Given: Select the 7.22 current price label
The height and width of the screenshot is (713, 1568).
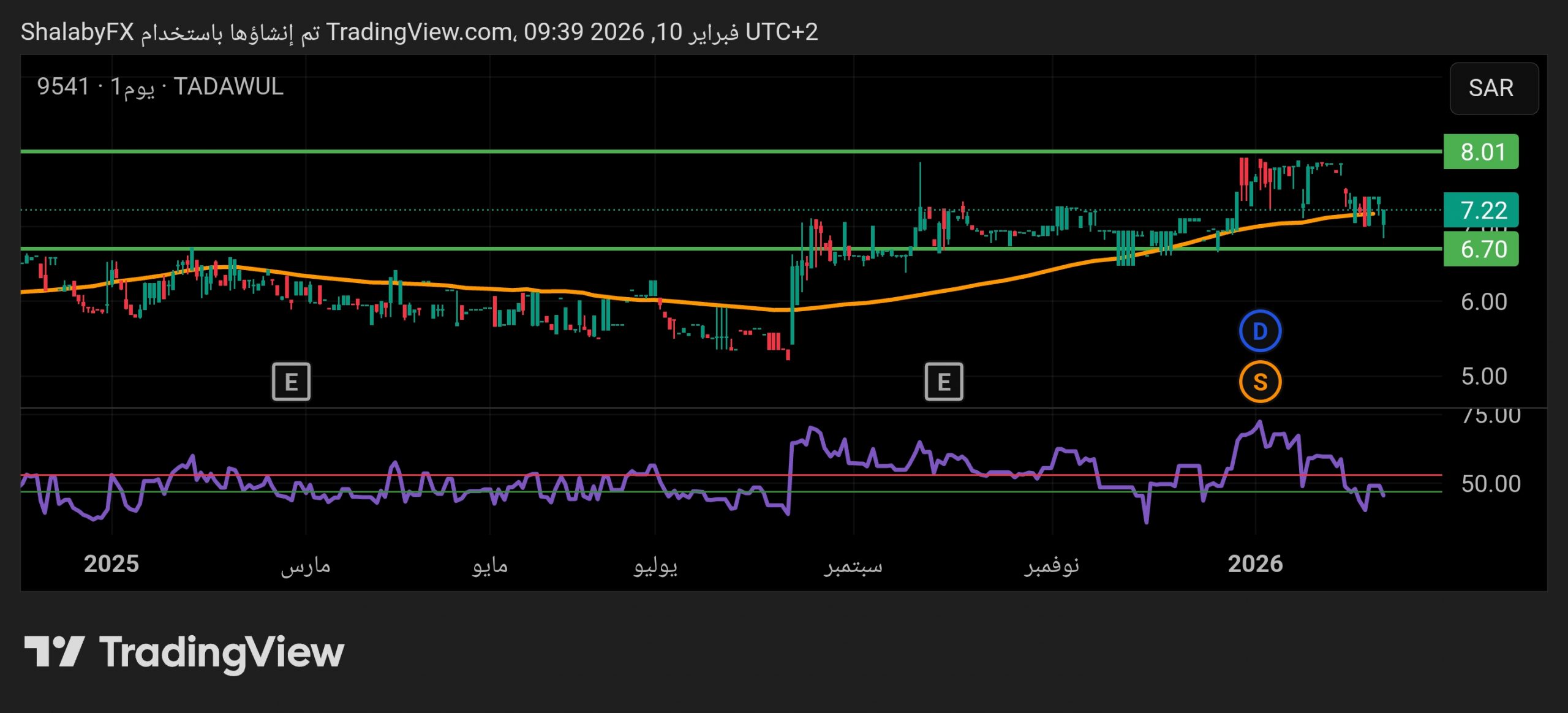Looking at the screenshot, I should coord(1480,210).
